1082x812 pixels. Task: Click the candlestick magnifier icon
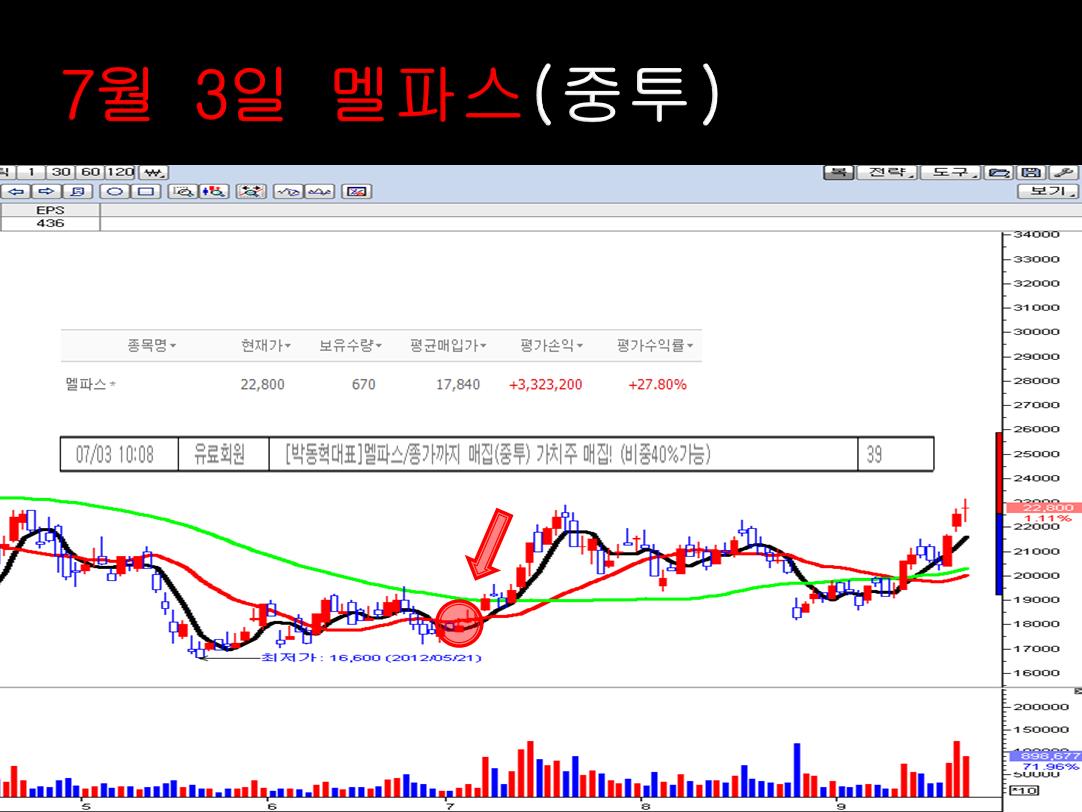[215, 191]
